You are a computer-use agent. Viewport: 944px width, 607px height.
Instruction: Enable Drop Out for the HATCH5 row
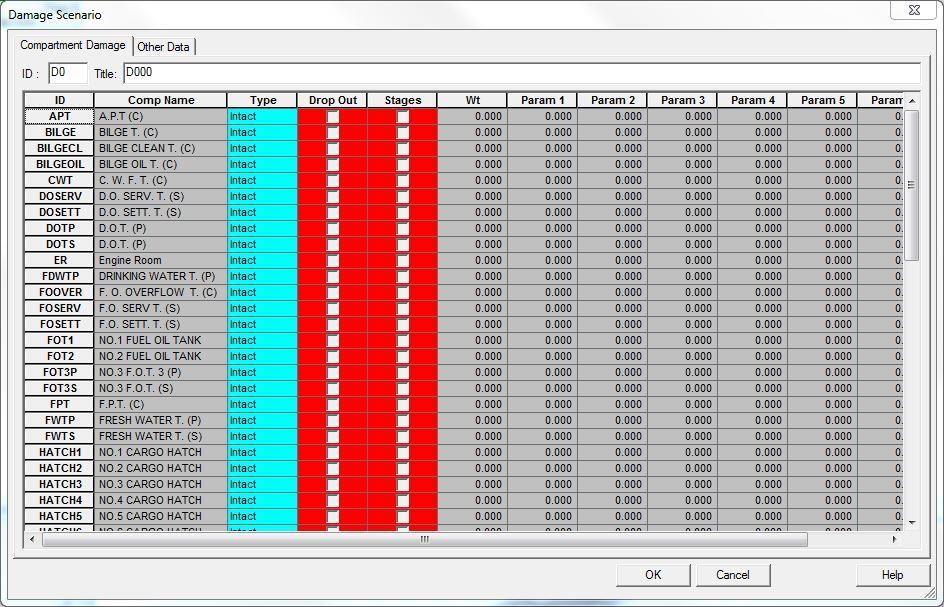tap(332, 516)
